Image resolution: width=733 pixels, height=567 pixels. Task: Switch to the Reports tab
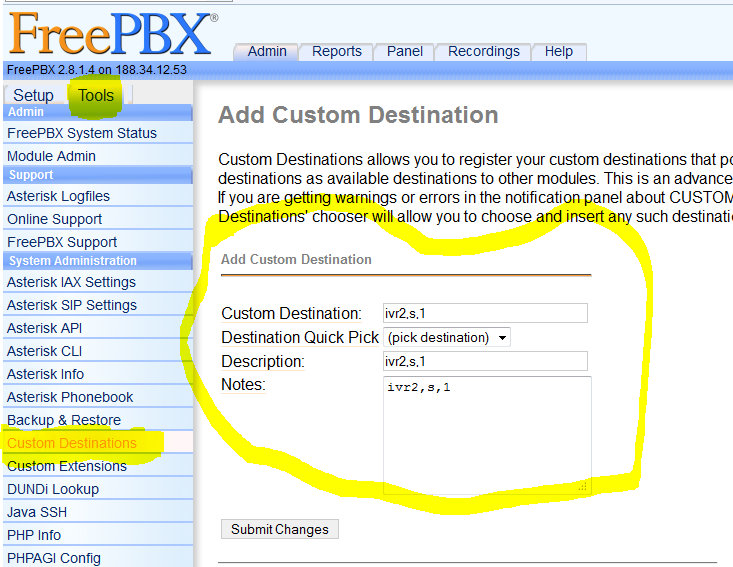pos(336,51)
